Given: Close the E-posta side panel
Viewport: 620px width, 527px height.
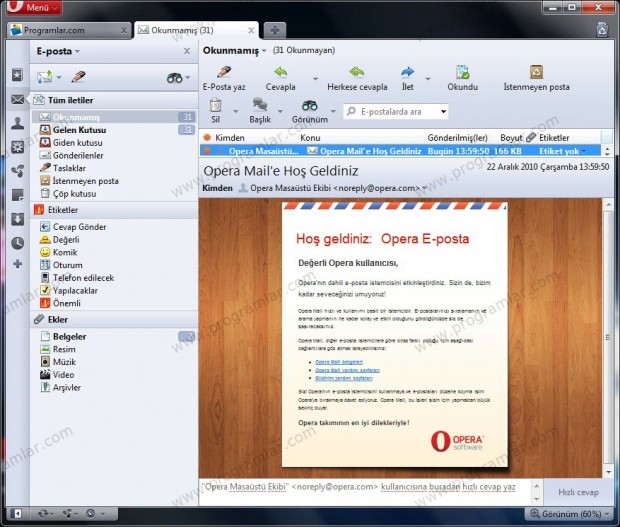Looking at the screenshot, I should [x=187, y=51].
